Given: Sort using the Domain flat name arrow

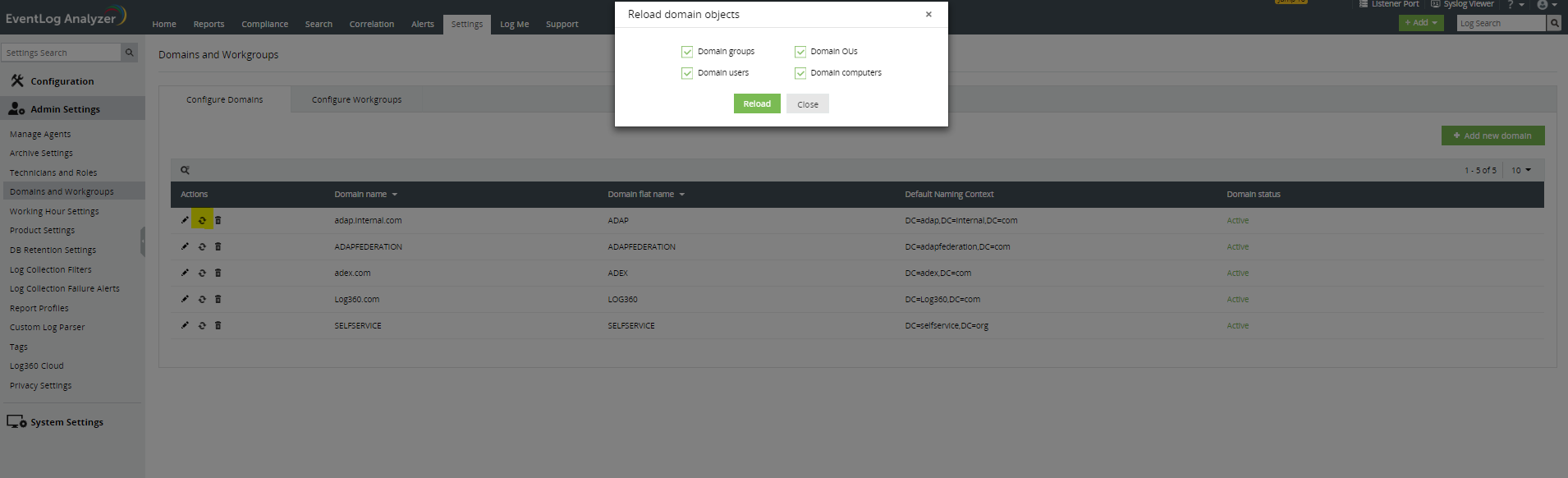Looking at the screenshot, I should coord(682,195).
